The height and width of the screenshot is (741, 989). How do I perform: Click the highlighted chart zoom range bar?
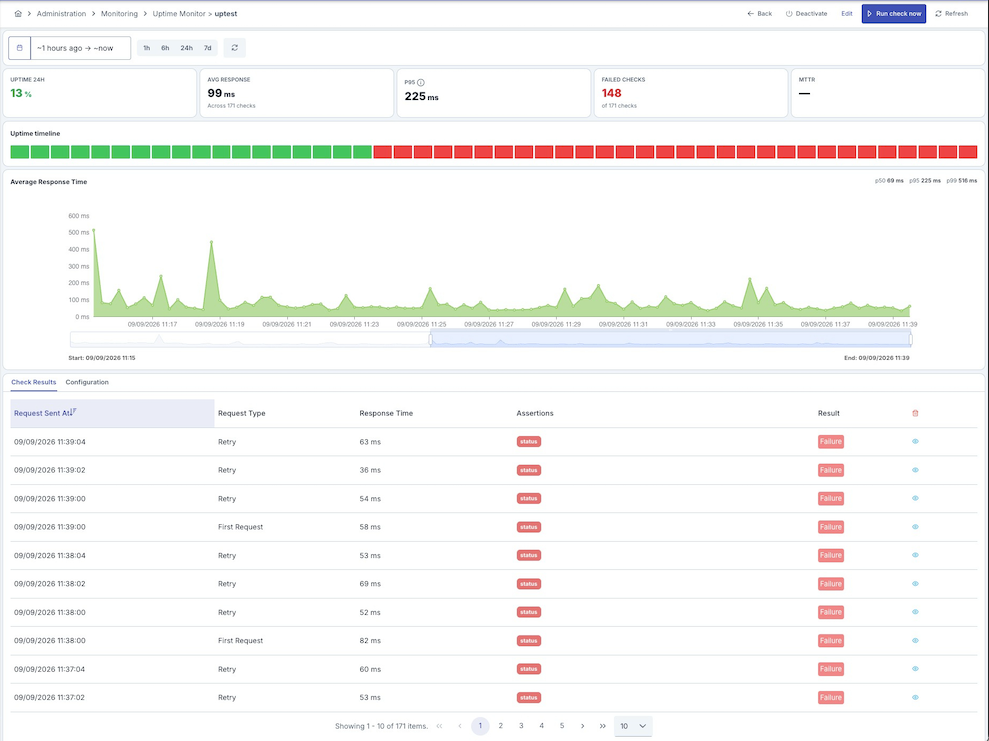(x=670, y=339)
